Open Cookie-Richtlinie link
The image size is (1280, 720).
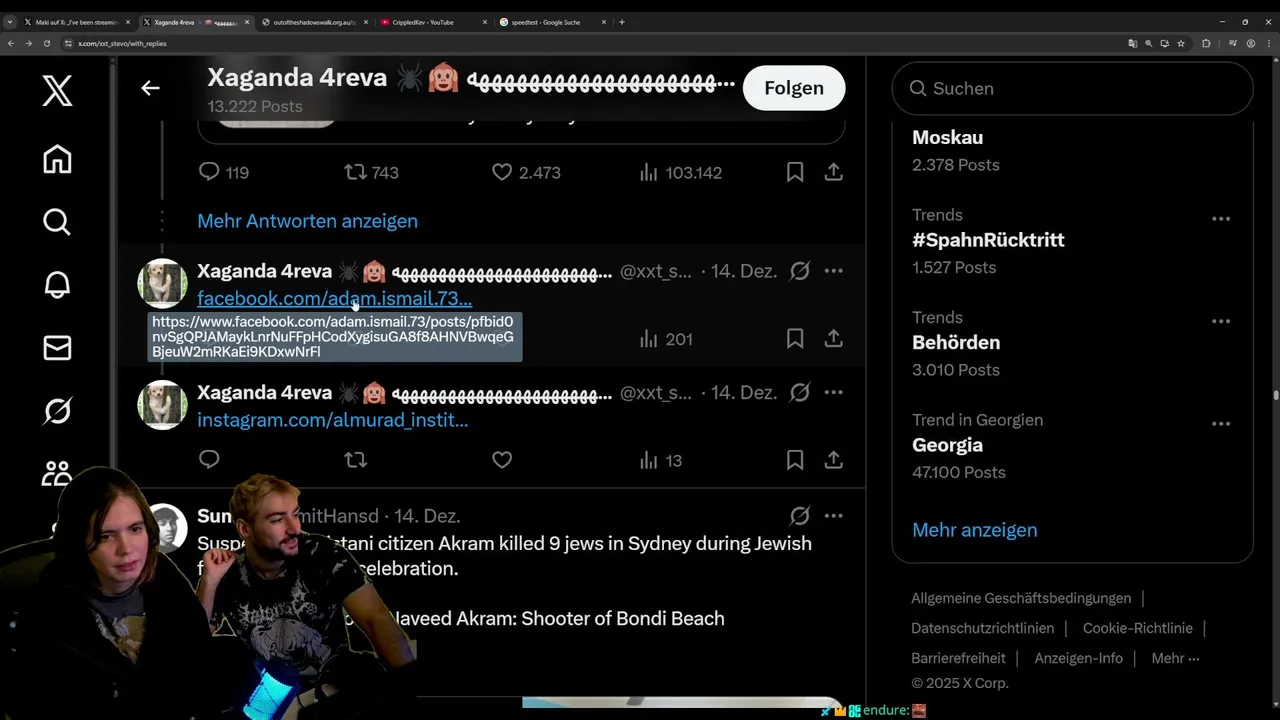(x=1137, y=628)
